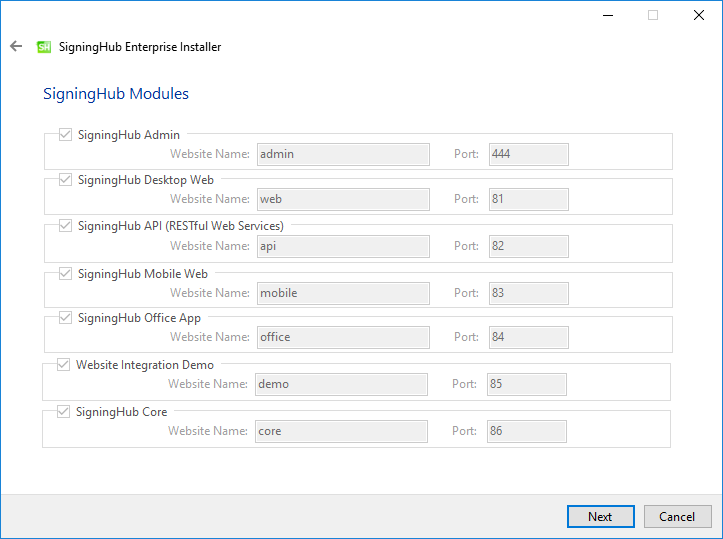723x539 pixels.
Task: Click the SigningHub Office App label
Action: tap(139, 318)
